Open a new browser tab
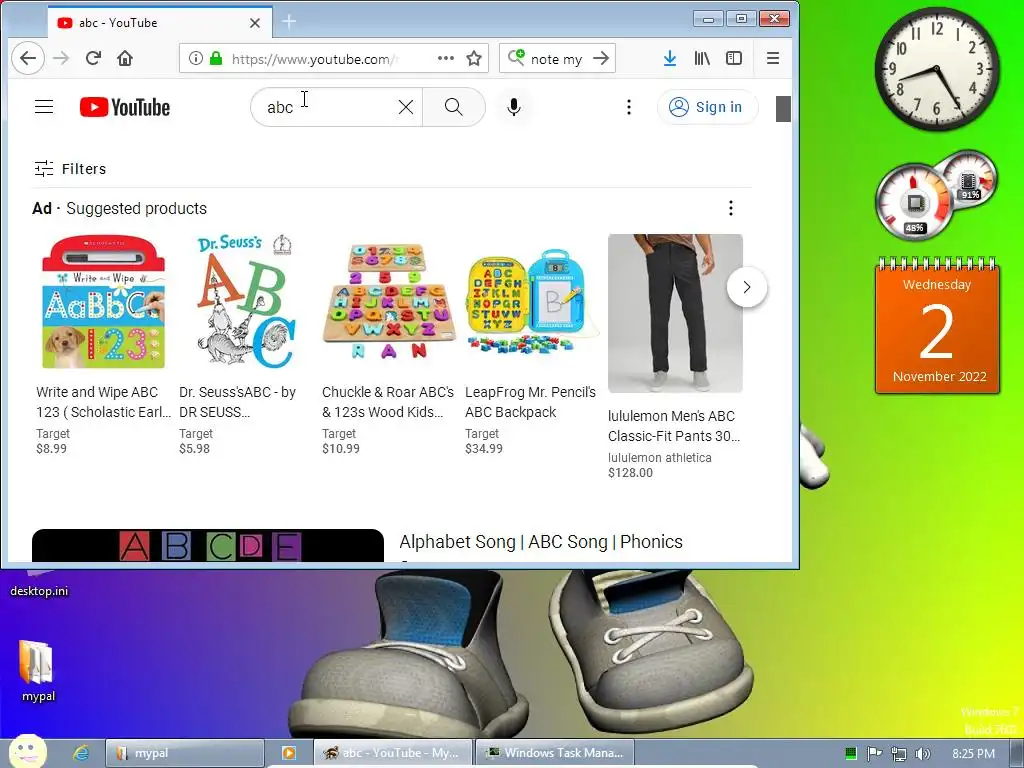This screenshot has height=768, width=1024. point(289,22)
